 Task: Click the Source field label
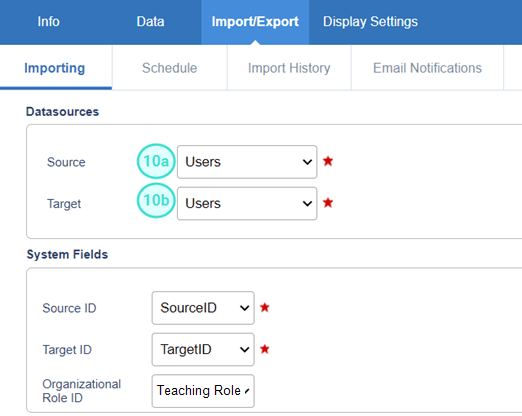tap(66, 162)
